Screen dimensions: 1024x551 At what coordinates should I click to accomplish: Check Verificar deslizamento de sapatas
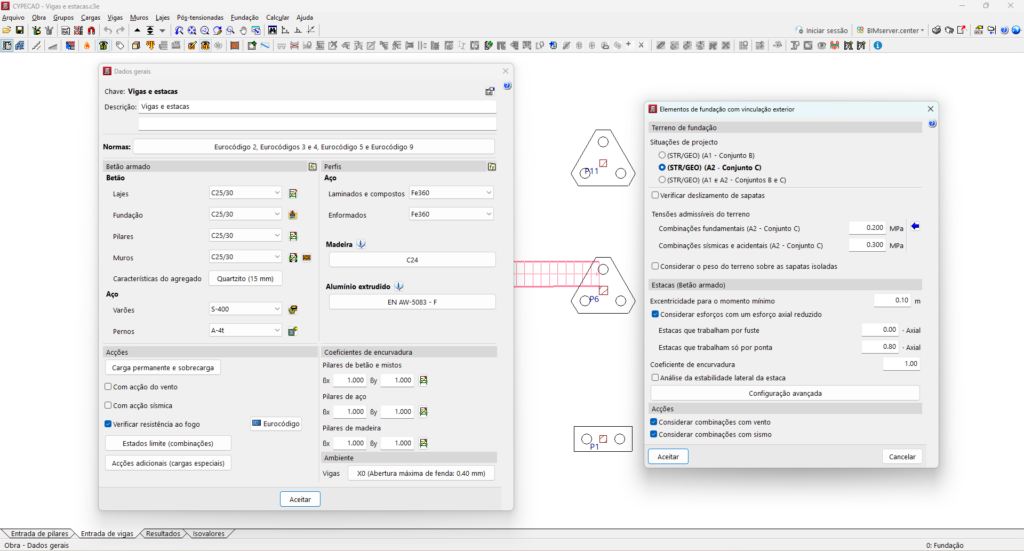coord(655,195)
